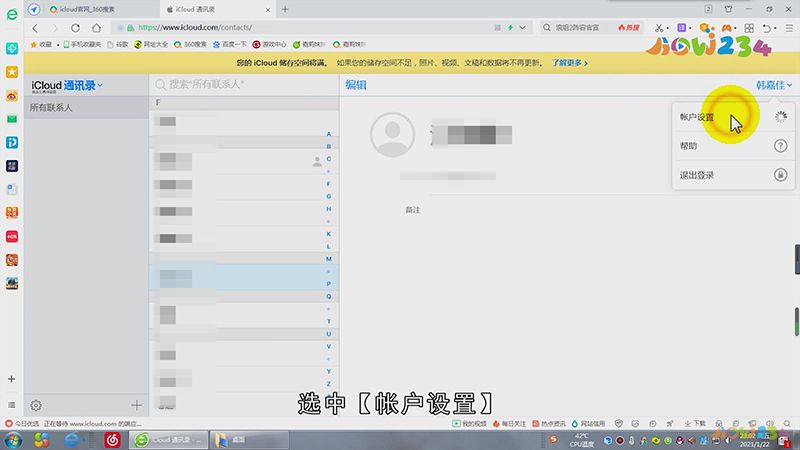Expand the address bar dropdown arrow
Viewport: 800px width, 450px height.
click(522, 28)
